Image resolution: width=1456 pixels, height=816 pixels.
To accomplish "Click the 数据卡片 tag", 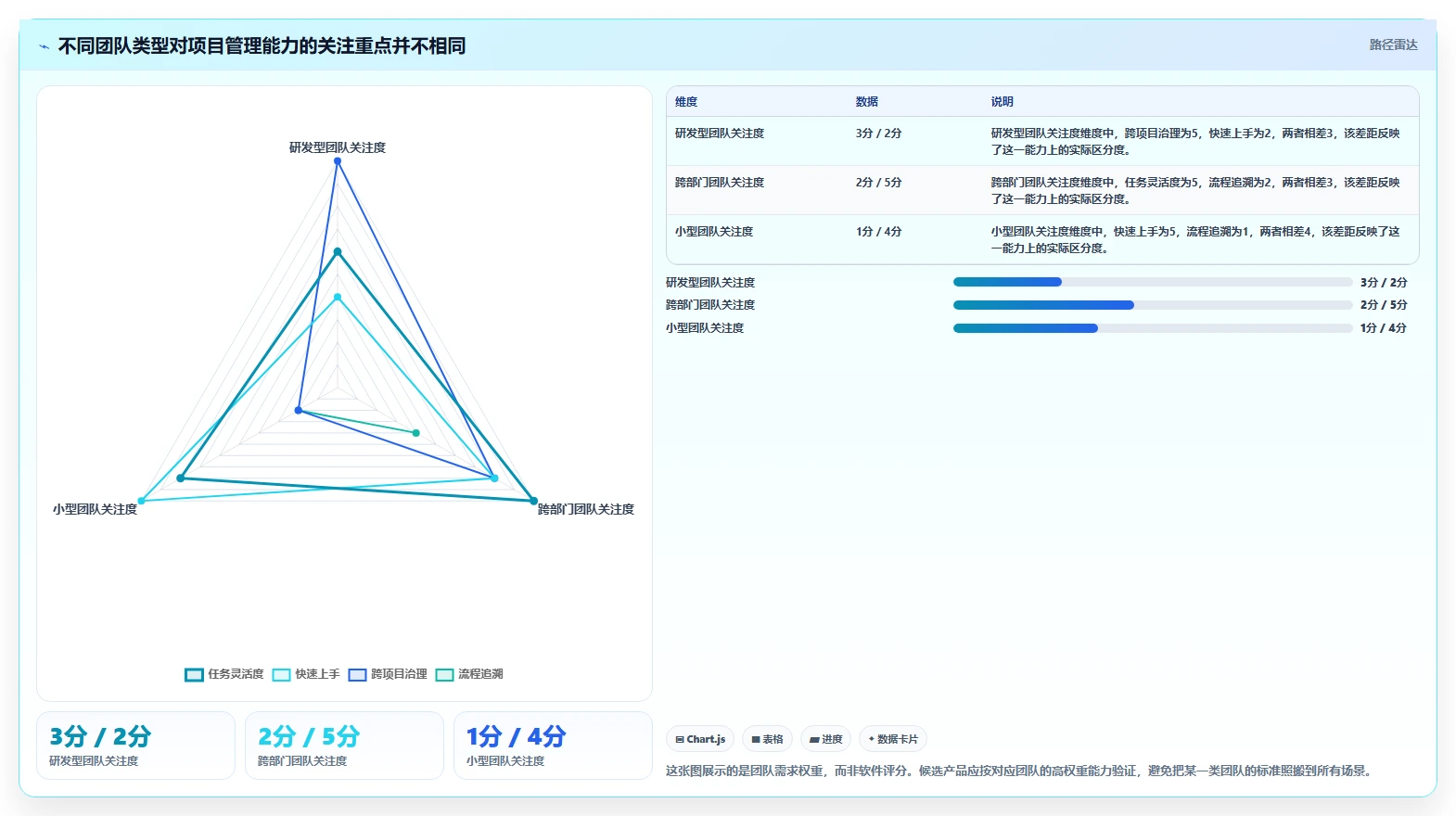I will (x=893, y=739).
